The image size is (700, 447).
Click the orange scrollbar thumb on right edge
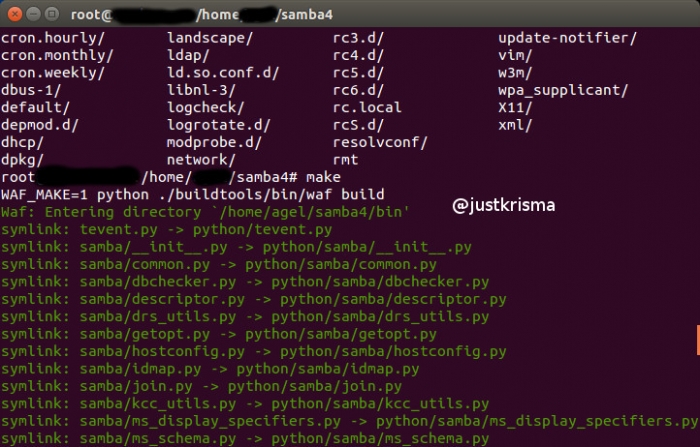pyautogui.click(x=696, y=338)
